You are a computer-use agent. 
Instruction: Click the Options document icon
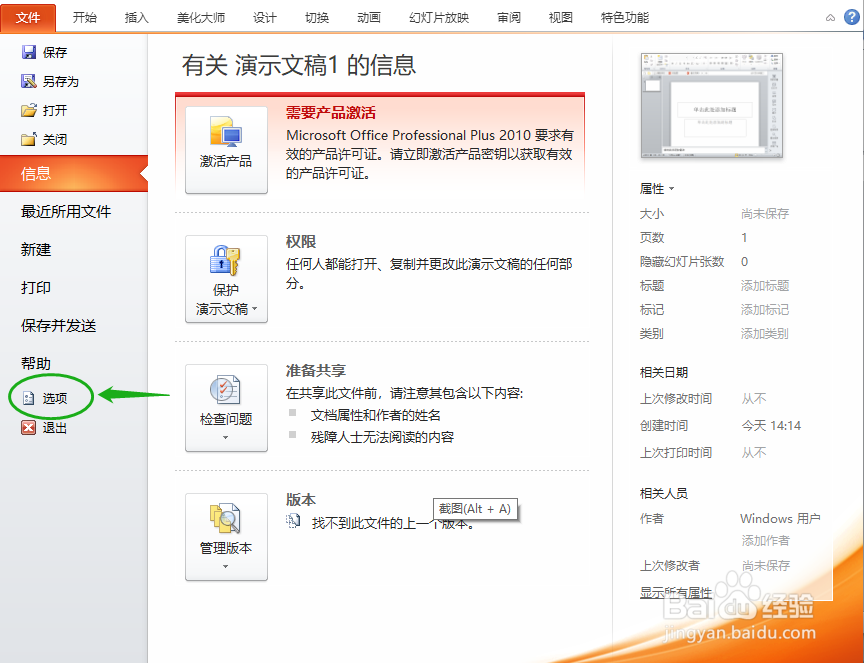click(29, 398)
